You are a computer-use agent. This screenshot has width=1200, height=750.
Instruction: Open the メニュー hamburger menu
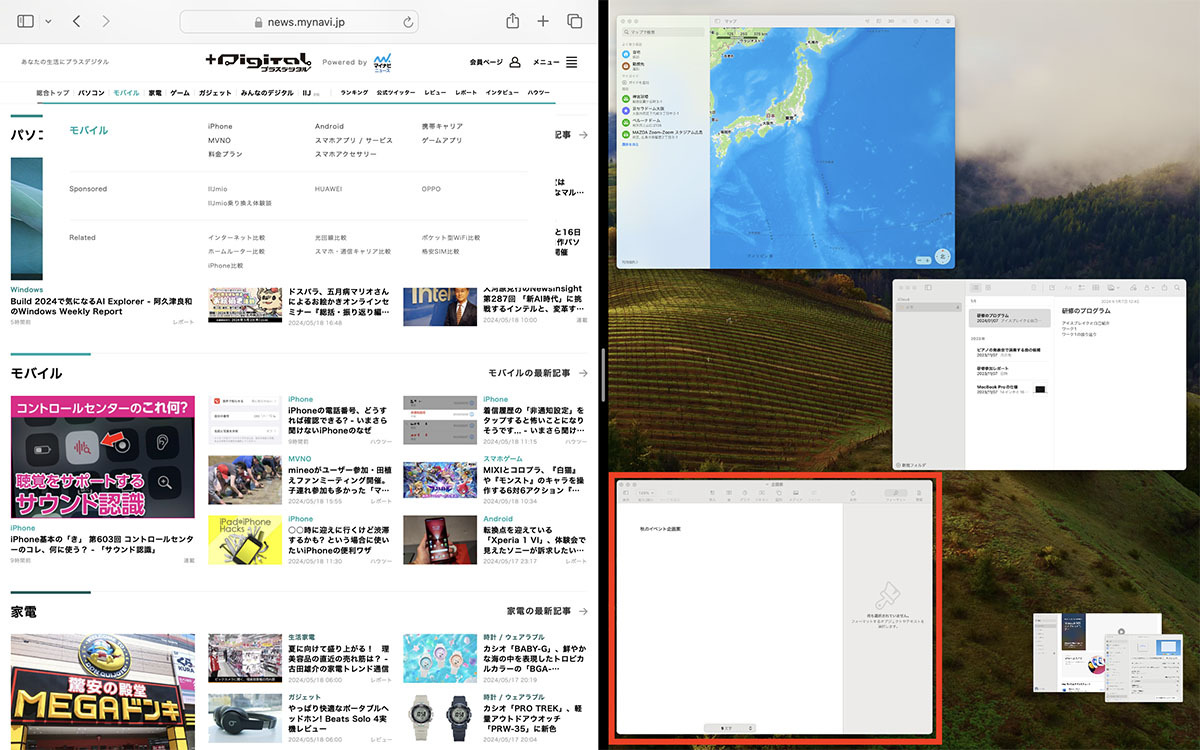pos(571,62)
